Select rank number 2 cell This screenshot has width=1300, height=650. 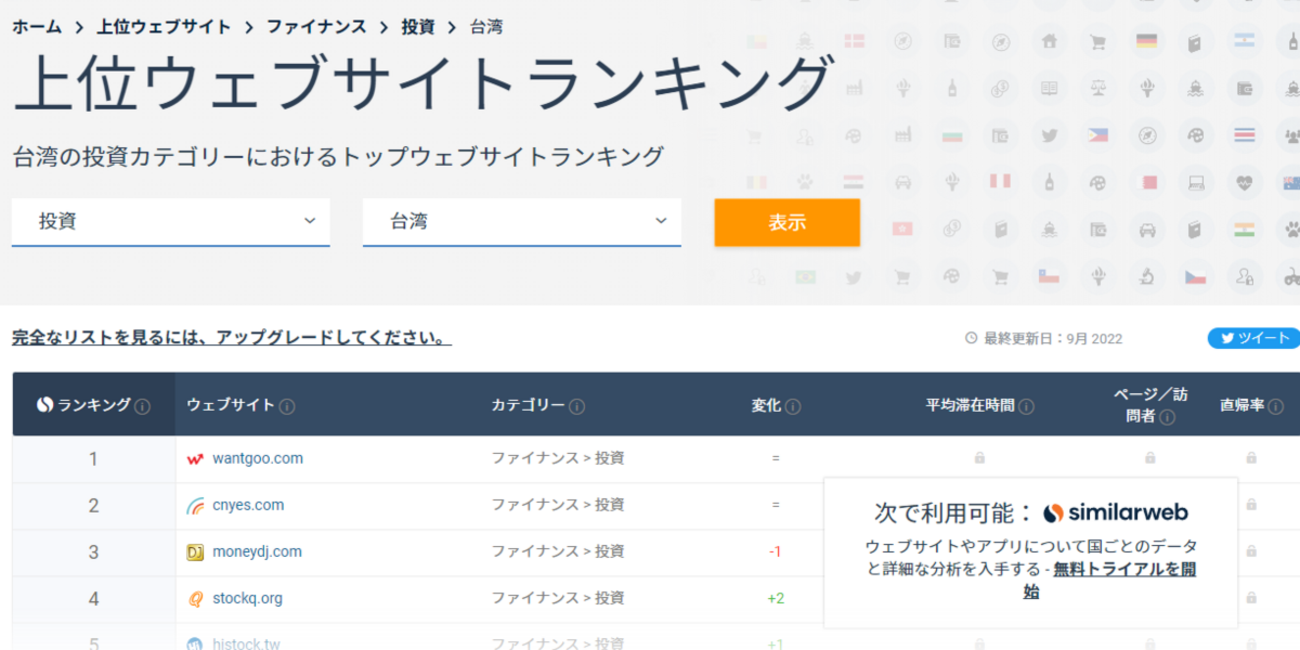click(94, 506)
